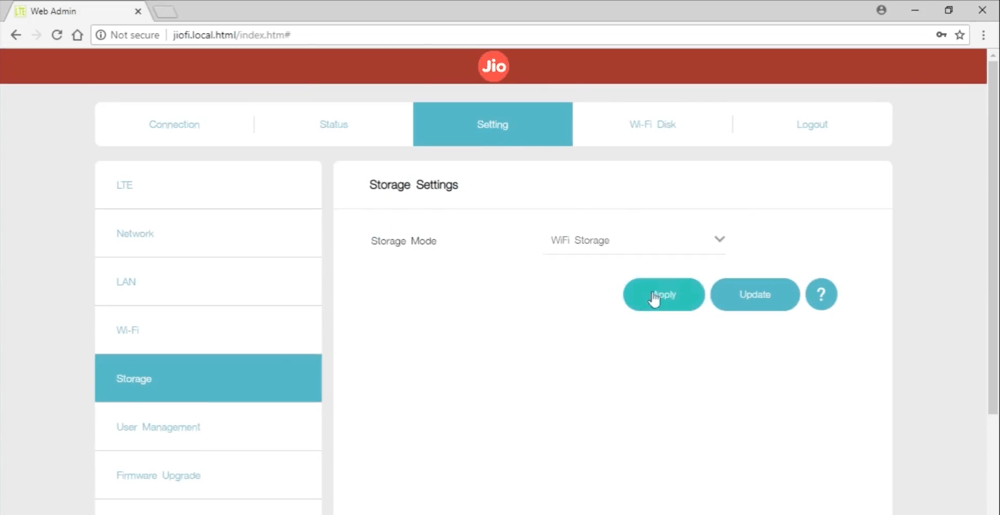The height and width of the screenshot is (515, 1000).
Task: Open help via the question mark button
Action: (821, 294)
